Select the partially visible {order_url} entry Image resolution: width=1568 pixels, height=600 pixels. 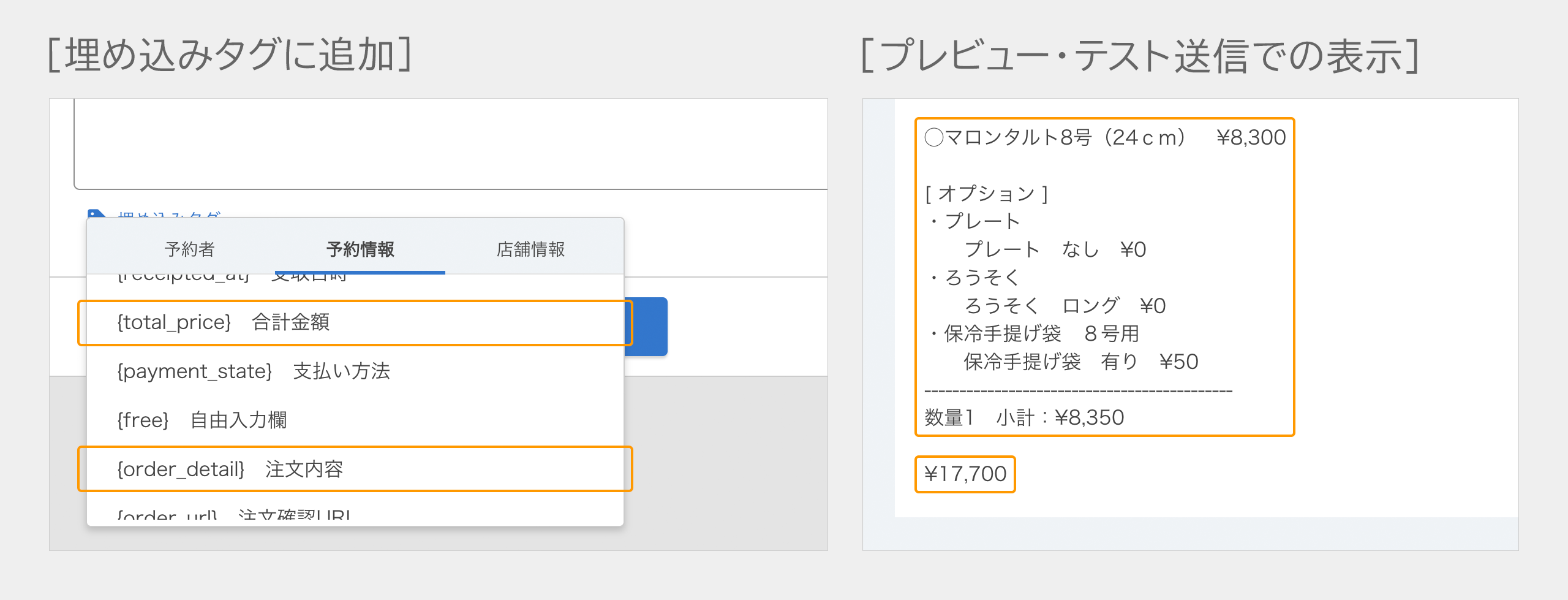[x=233, y=515]
